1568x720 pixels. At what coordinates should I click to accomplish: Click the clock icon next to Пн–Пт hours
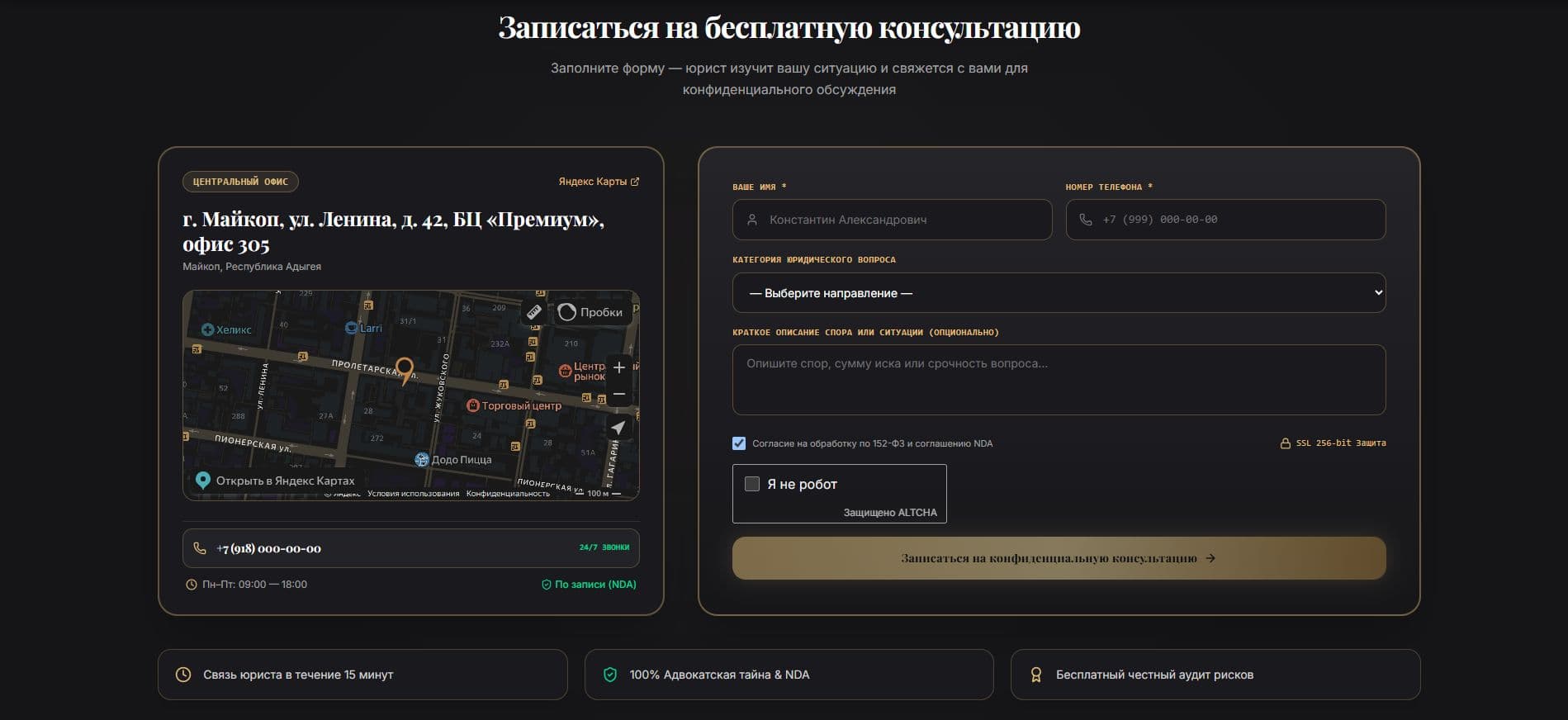[192, 585]
